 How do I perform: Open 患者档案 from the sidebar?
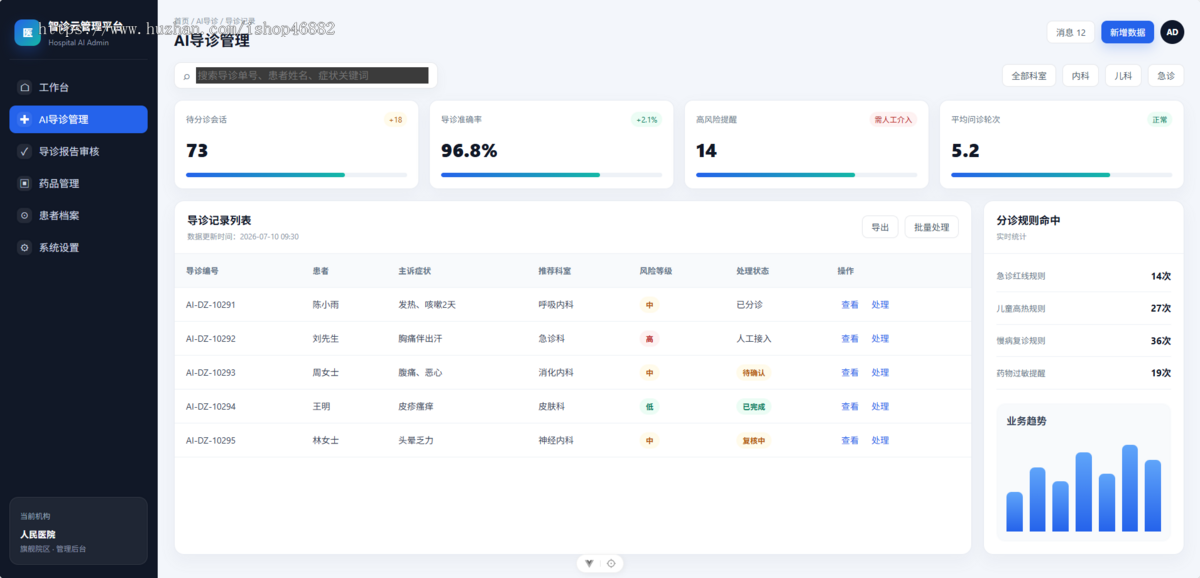tap(78, 215)
